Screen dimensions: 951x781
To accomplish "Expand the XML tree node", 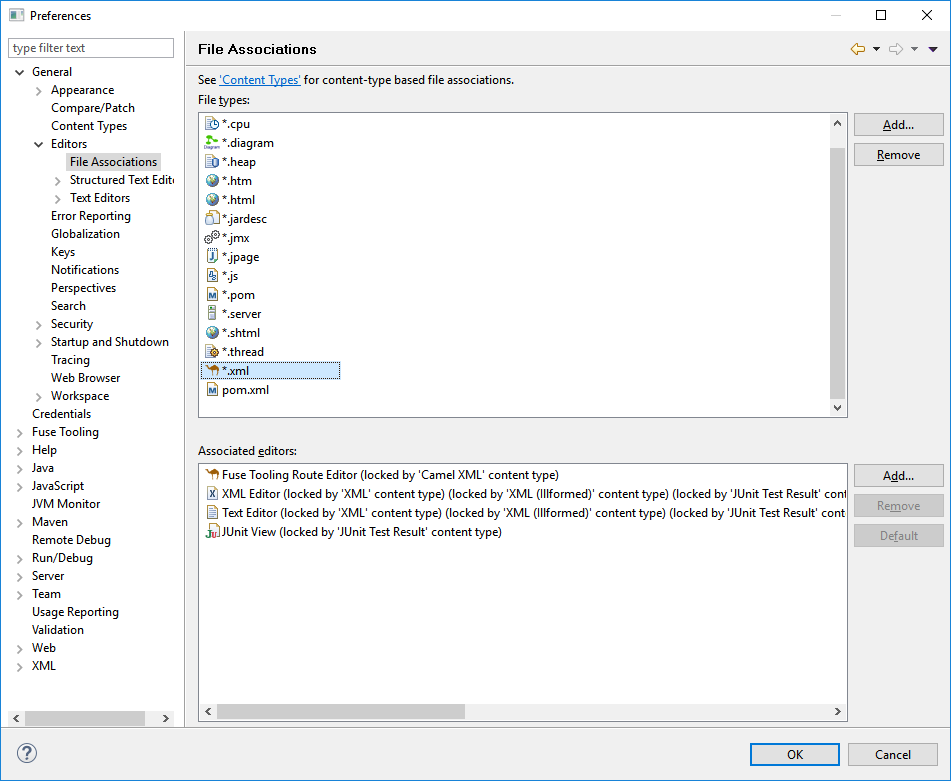I will coord(19,667).
